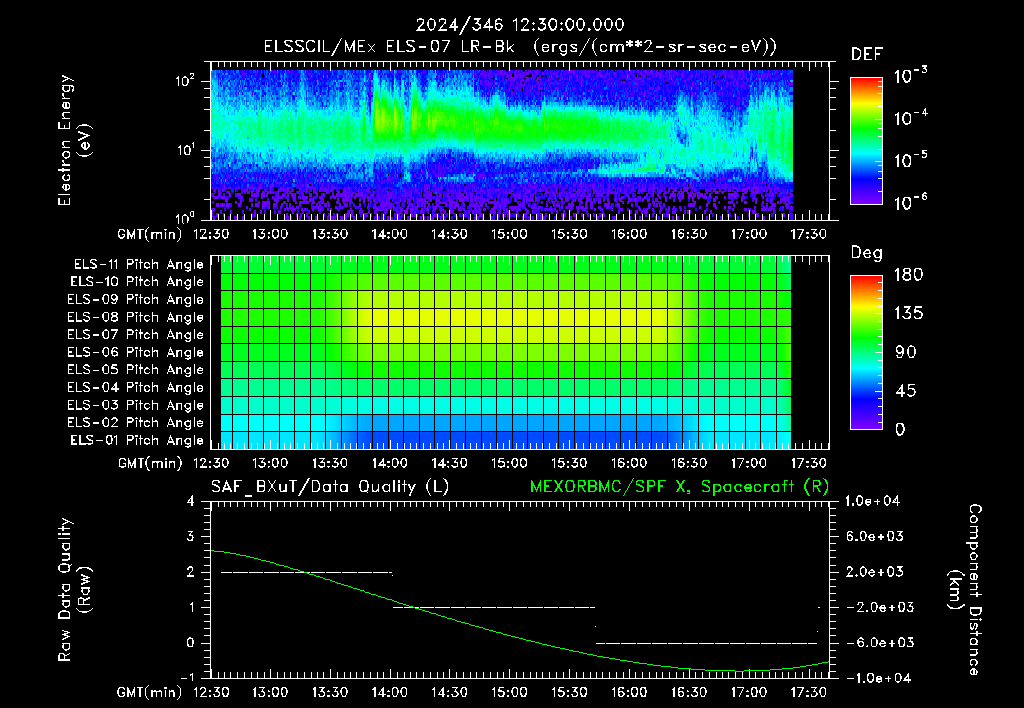Select the ELS-03 Pitch Angle row label
The height and width of the screenshot is (708, 1024).
[136, 406]
